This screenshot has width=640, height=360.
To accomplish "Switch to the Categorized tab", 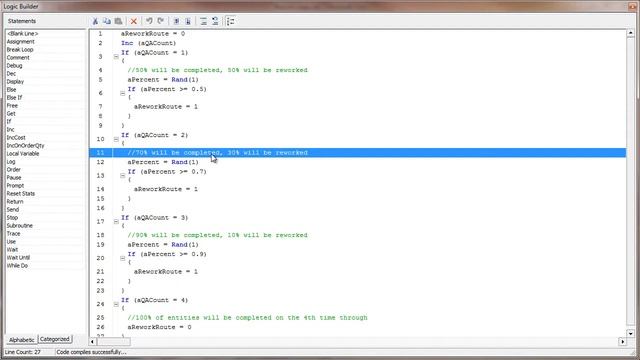I will (x=55, y=339).
